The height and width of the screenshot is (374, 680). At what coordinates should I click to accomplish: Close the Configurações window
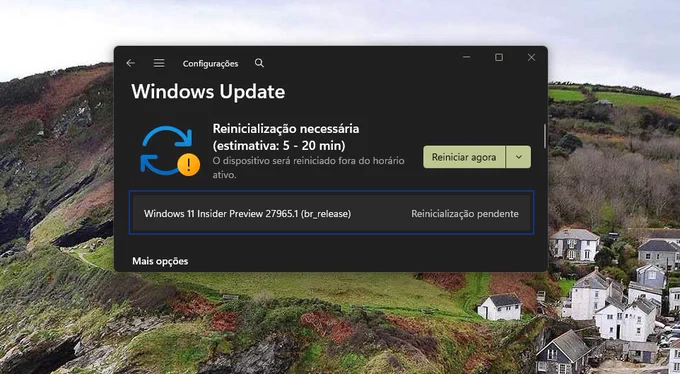click(x=531, y=57)
